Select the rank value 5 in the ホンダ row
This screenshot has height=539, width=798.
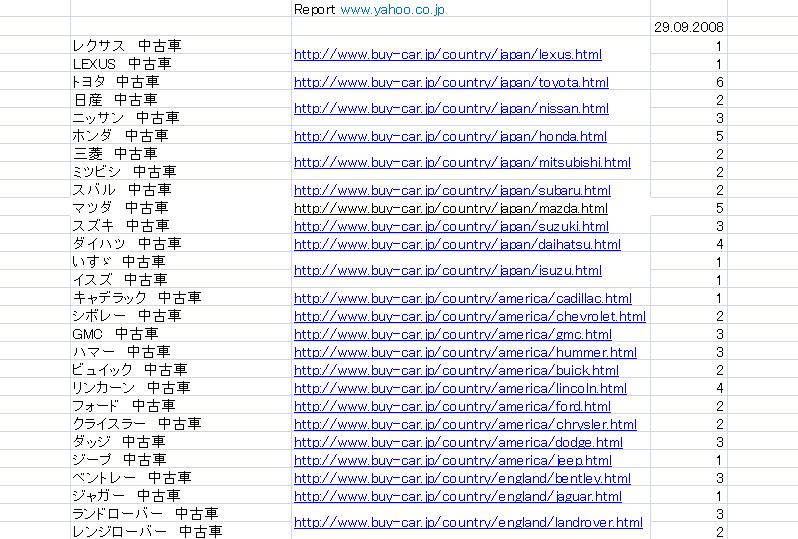coord(689,136)
